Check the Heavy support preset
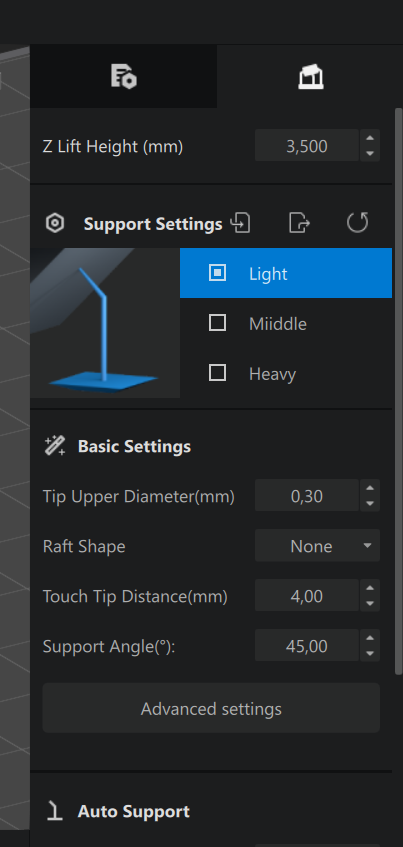This screenshot has height=847, width=403. coord(217,373)
